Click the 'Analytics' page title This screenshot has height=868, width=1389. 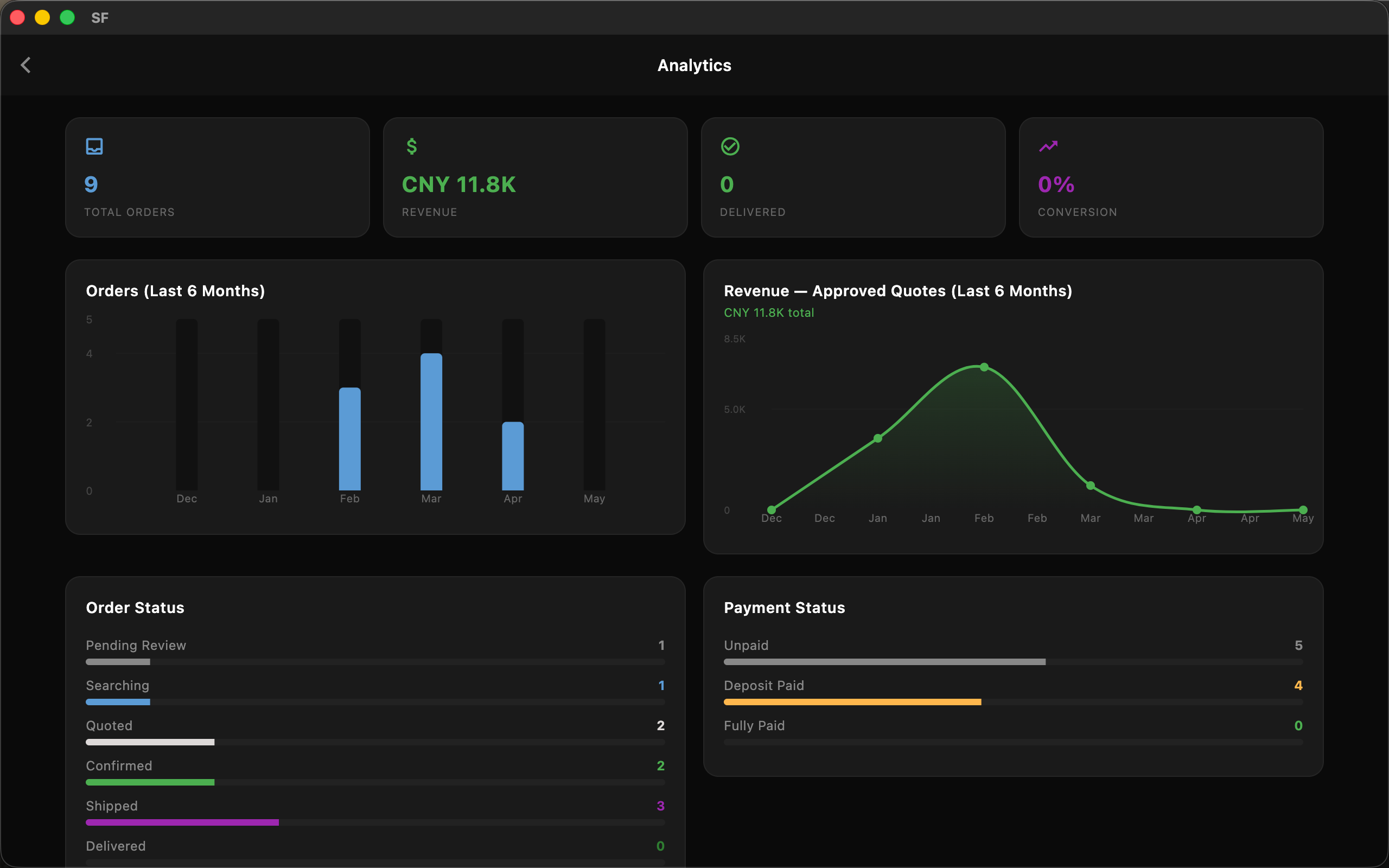pyautogui.click(x=694, y=66)
